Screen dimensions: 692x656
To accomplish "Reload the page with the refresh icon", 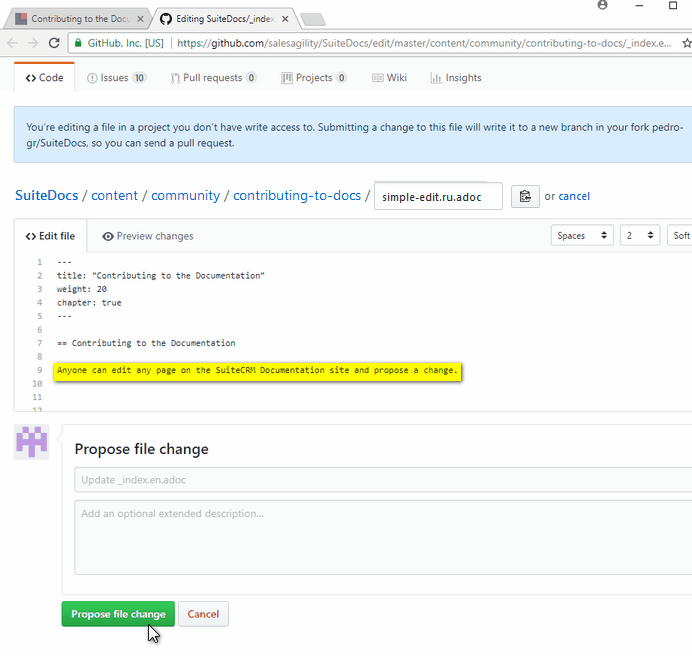I will 54,43.
